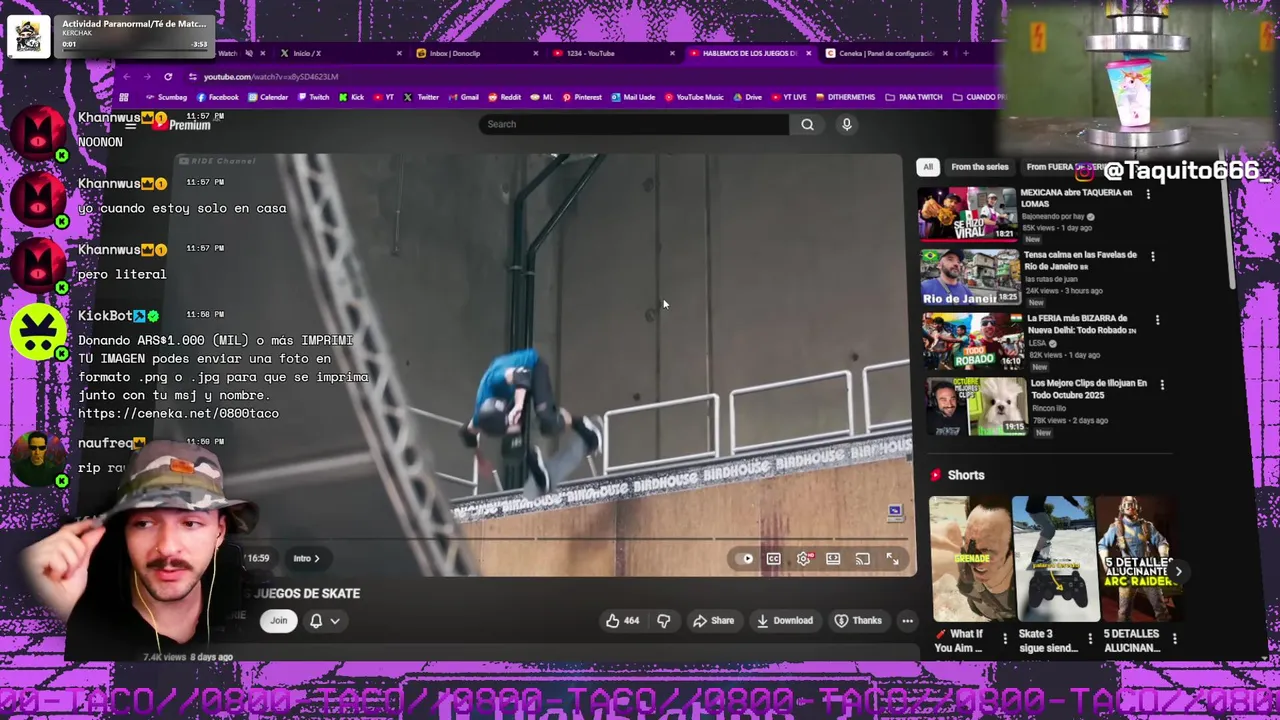Open the TODO ROBADO Nueva Delhi thumbnail
Image resolution: width=1280 pixels, height=720 pixels.
973,341
